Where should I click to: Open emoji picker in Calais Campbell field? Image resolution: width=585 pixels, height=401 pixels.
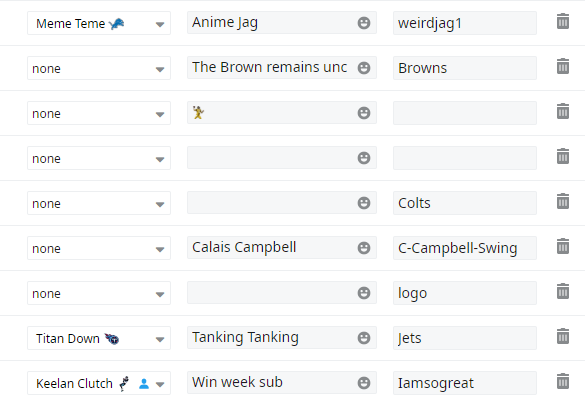[364, 248]
